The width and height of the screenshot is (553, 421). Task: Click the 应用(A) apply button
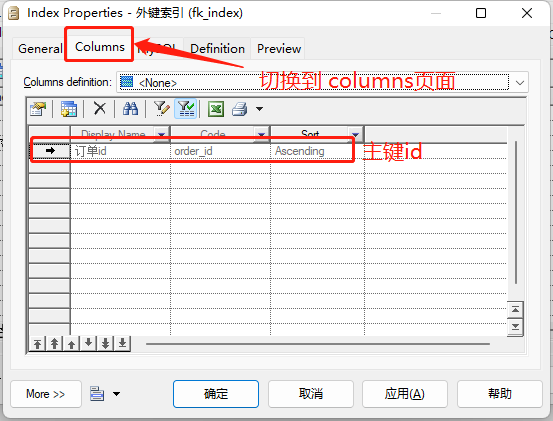405,394
